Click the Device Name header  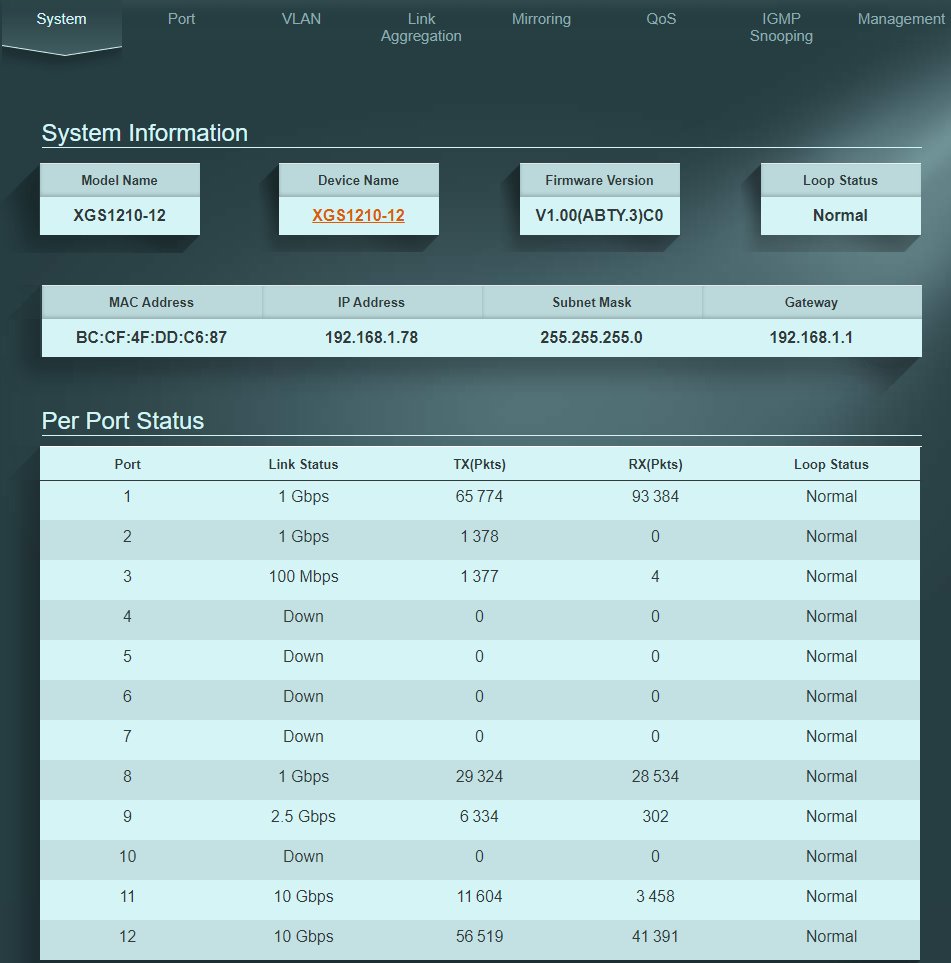coord(358,180)
